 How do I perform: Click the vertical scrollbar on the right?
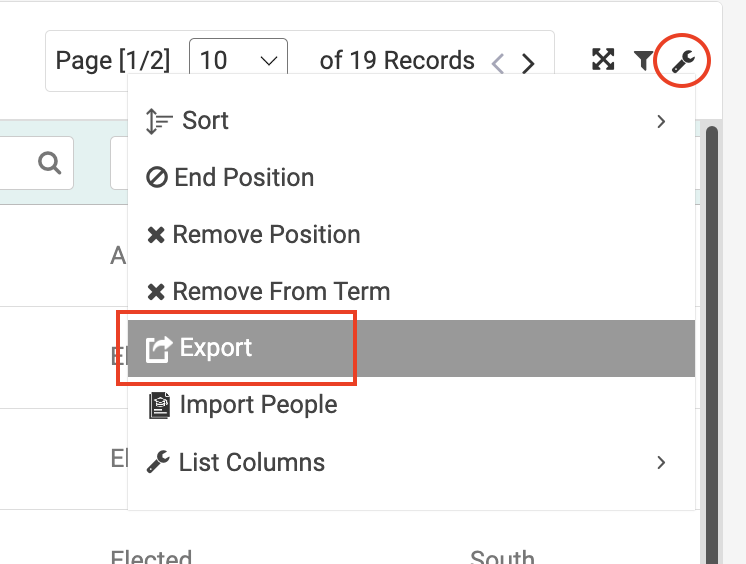712,345
